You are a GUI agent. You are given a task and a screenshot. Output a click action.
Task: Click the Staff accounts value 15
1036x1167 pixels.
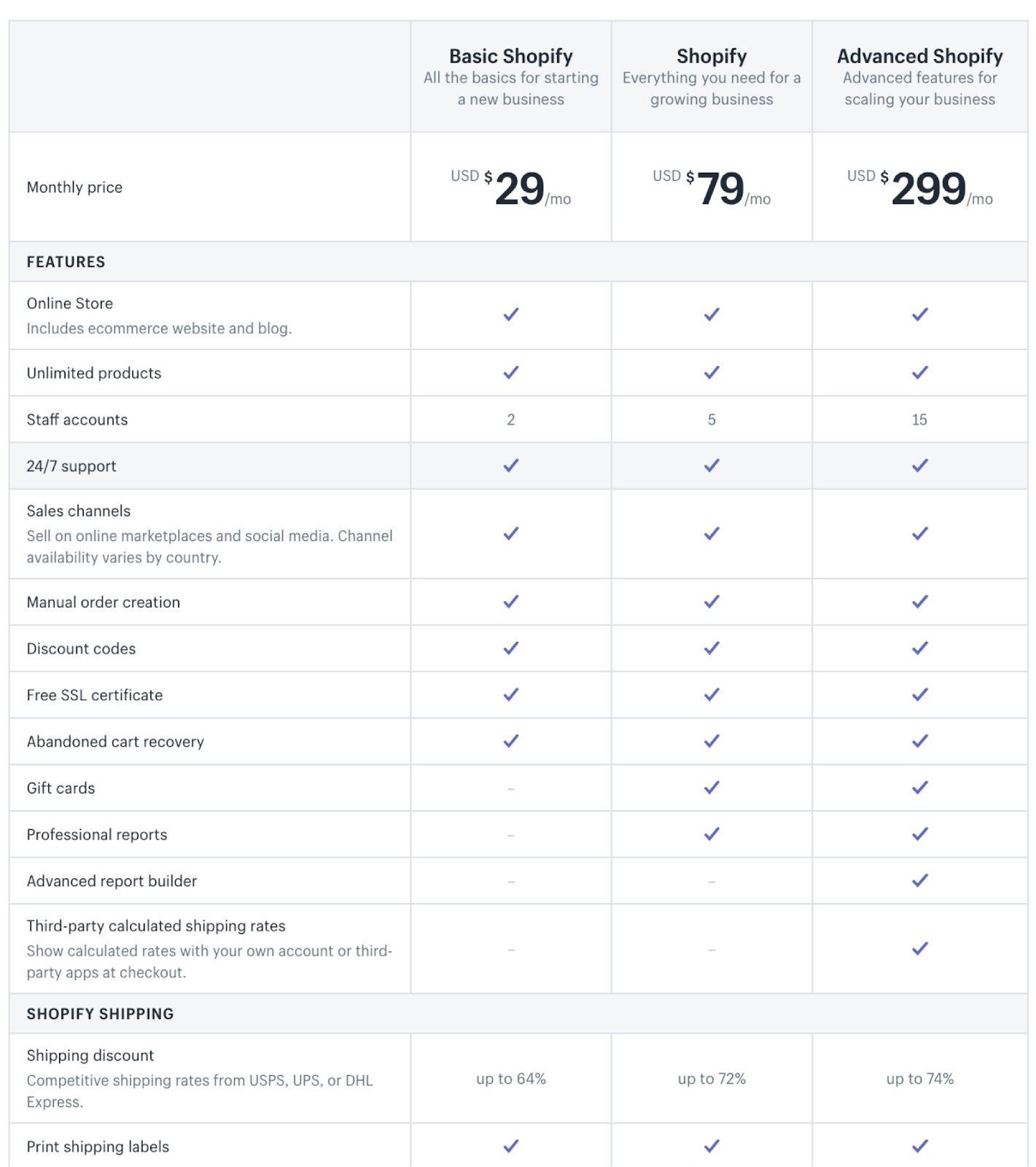(x=920, y=419)
